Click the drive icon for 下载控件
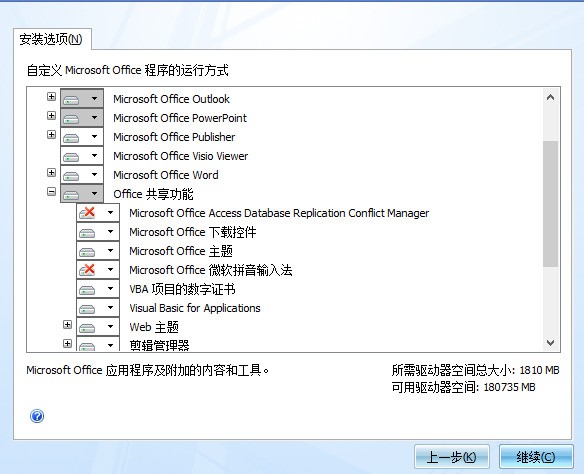The width and height of the screenshot is (584, 474). click(x=87, y=233)
